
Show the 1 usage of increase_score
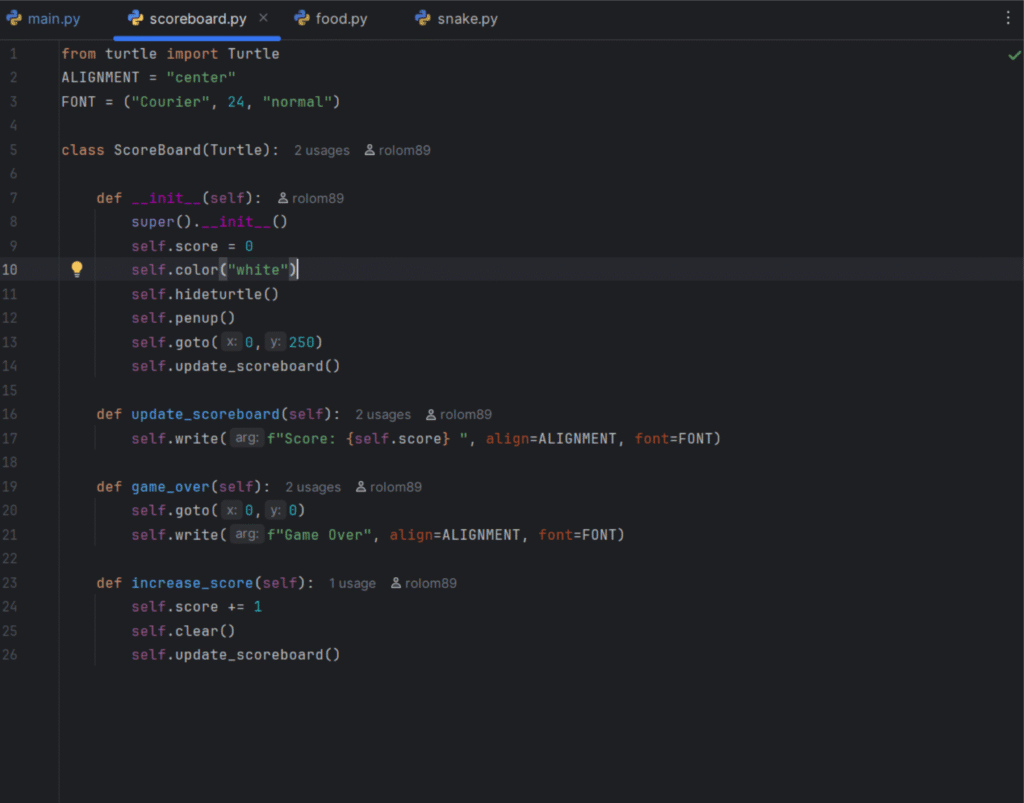352,584
